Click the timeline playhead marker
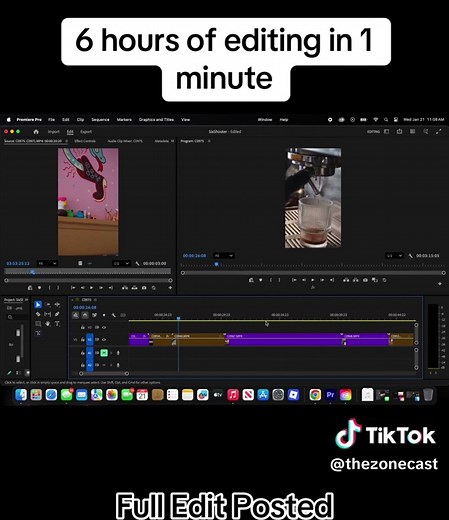The image size is (449, 520). click(178, 319)
